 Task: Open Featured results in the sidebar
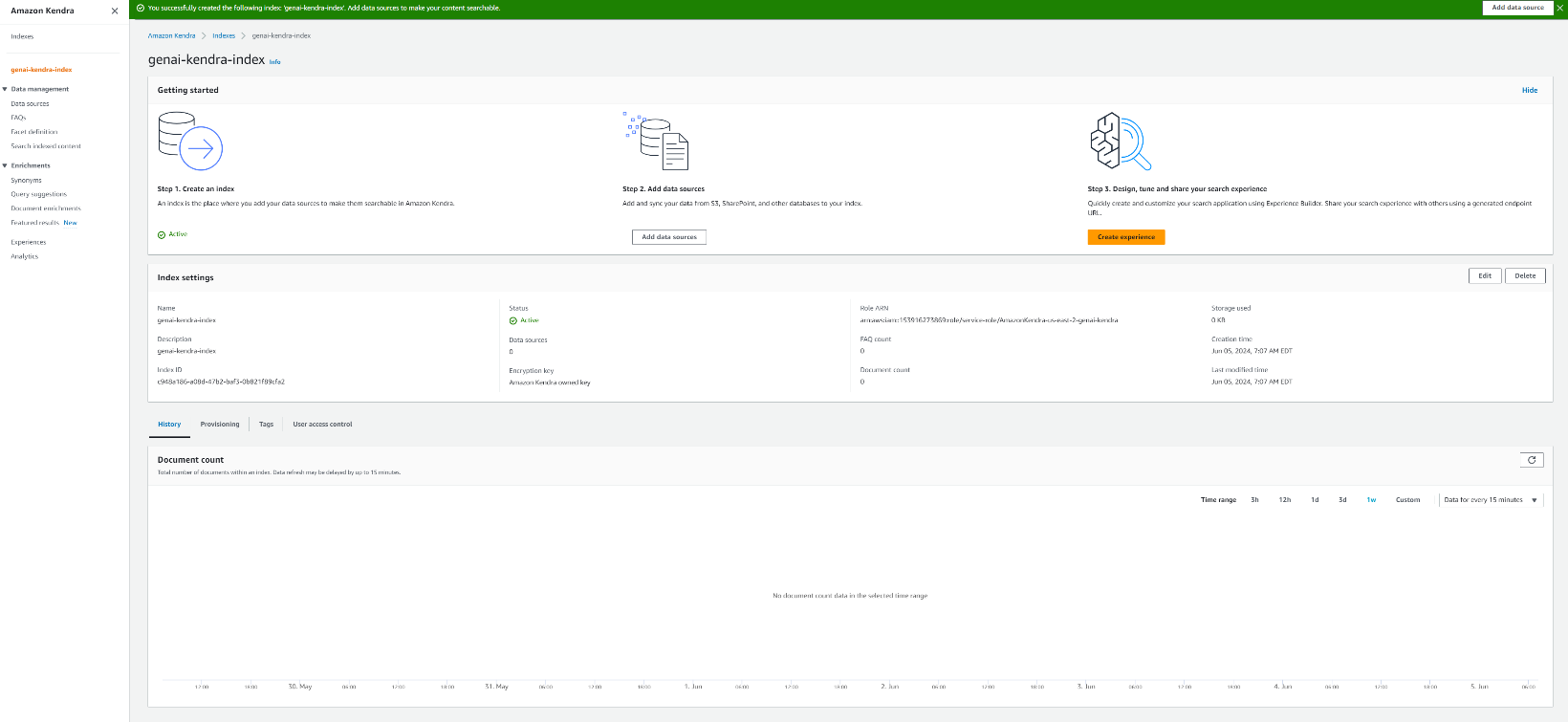(x=35, y=223)
